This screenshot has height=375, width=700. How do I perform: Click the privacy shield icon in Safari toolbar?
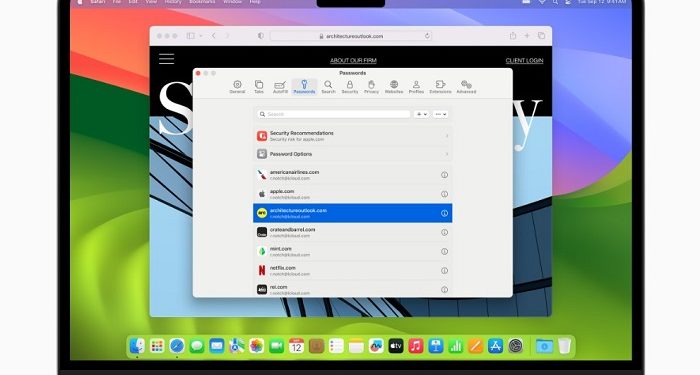261,36
